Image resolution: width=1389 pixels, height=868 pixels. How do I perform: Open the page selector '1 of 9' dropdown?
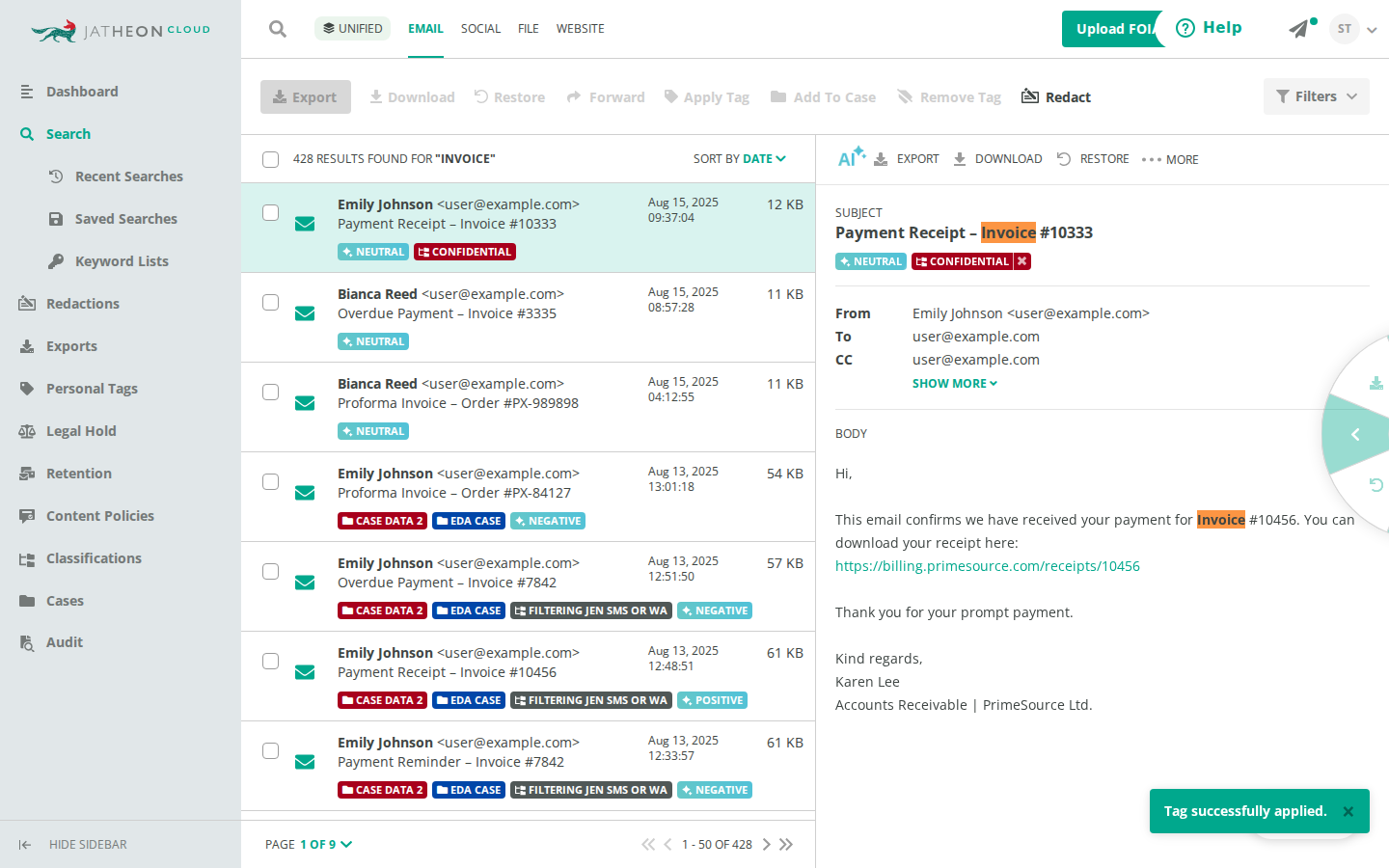pyautogui.click(x=326, y=845)
